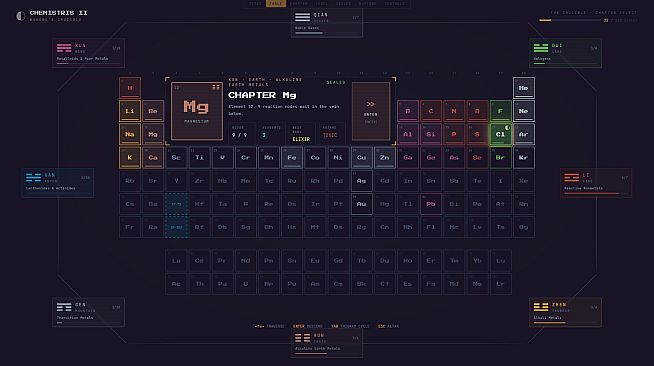Select the Gold (Au) element cell
The width and height of the screenshot is (654, 366).
[362, 204]
